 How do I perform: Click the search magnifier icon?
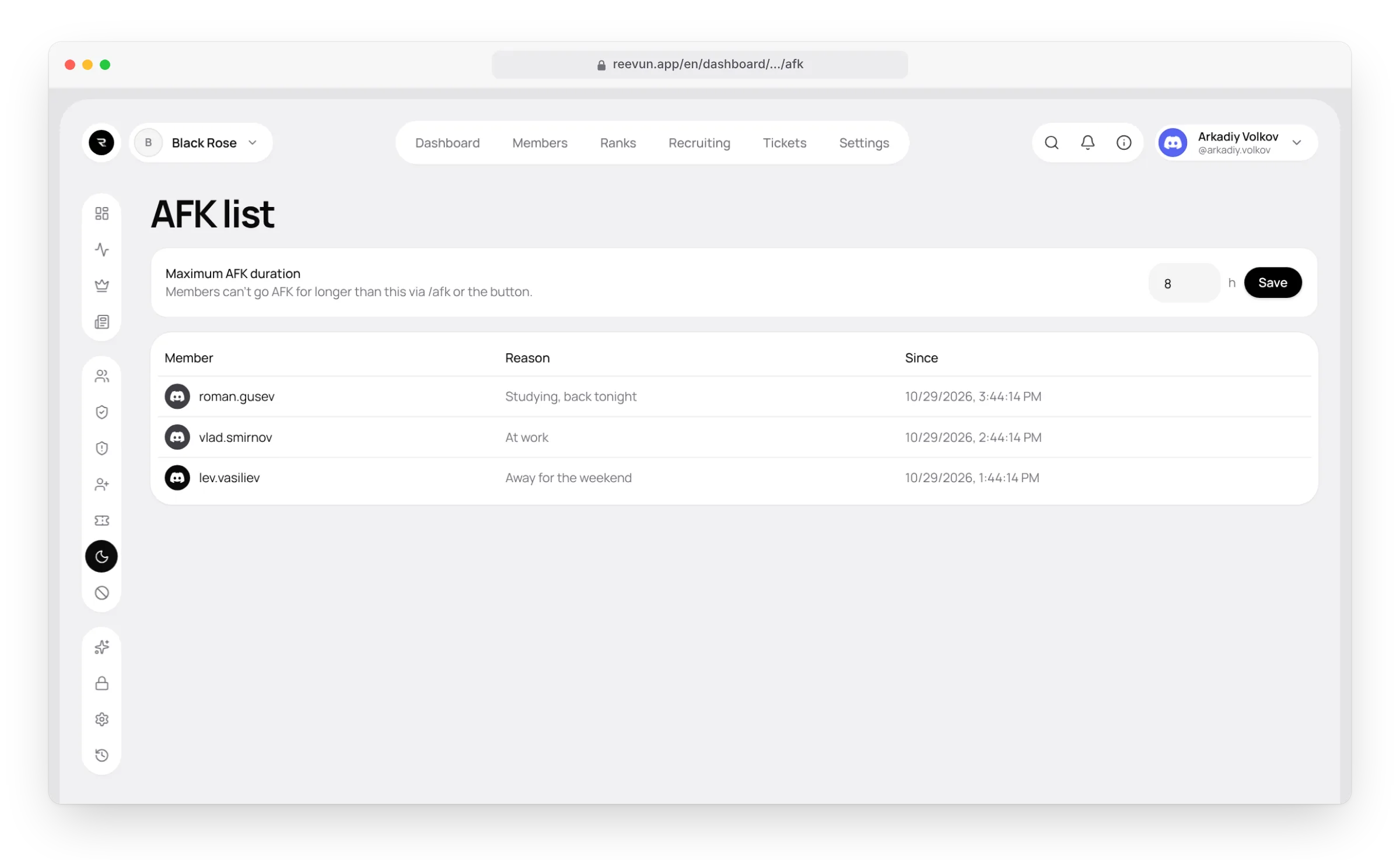pos(1052,142)
